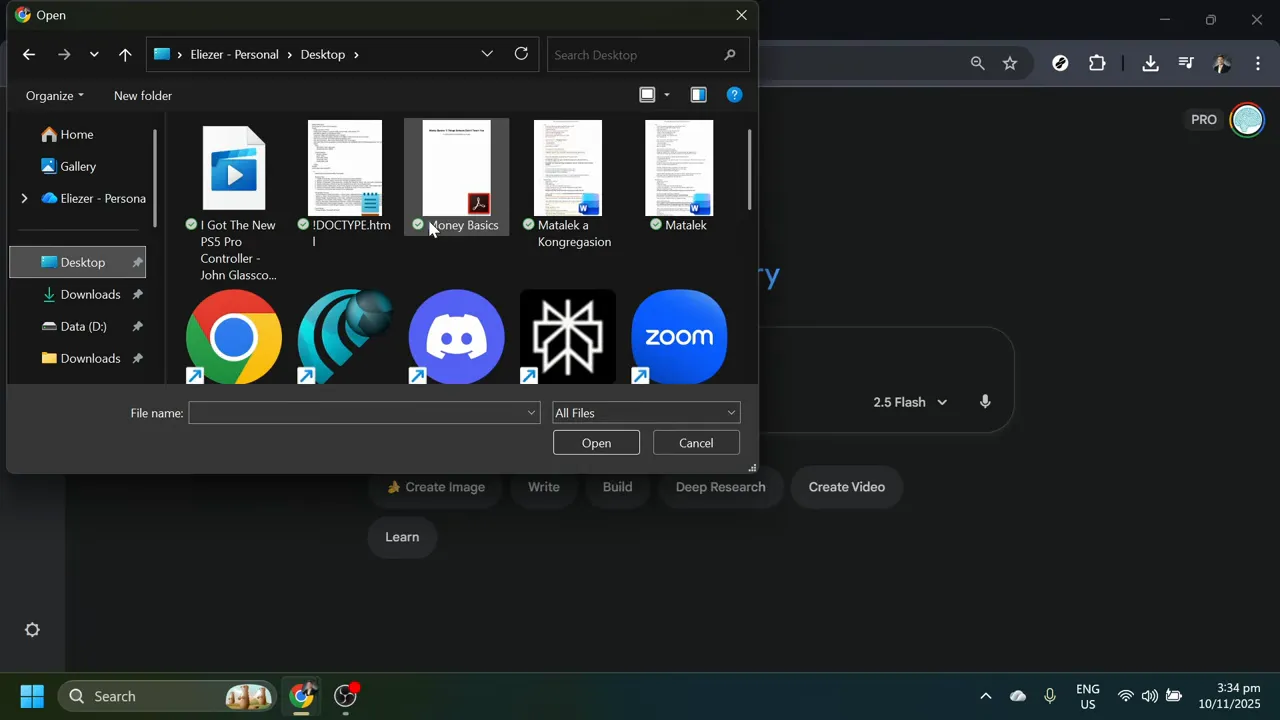Select the Perplexity shortcut
Image resolution: width=1280 pixels, height=720 pixels.
click(x=568, y=337)
